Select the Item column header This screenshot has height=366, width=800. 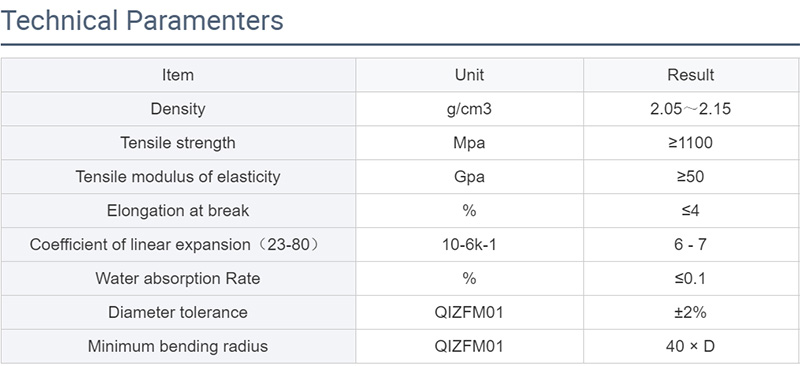click(178, 75)
